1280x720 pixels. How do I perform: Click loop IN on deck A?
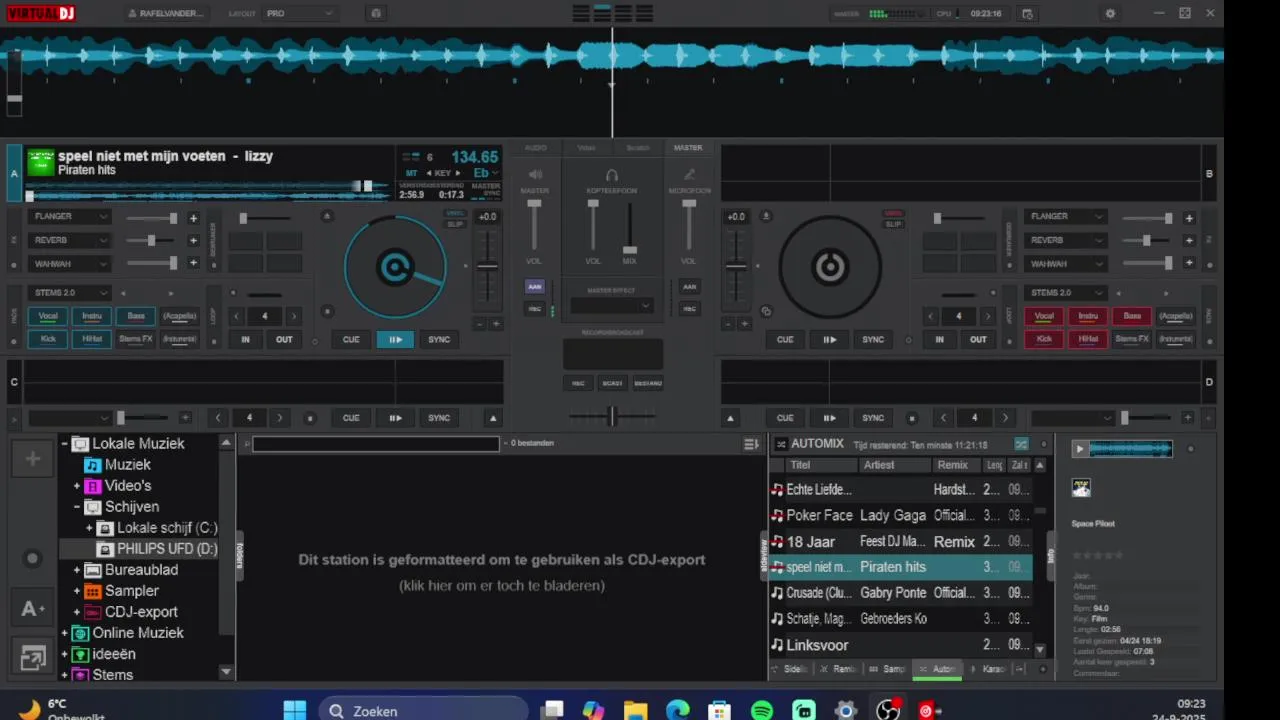coord(245,339)
